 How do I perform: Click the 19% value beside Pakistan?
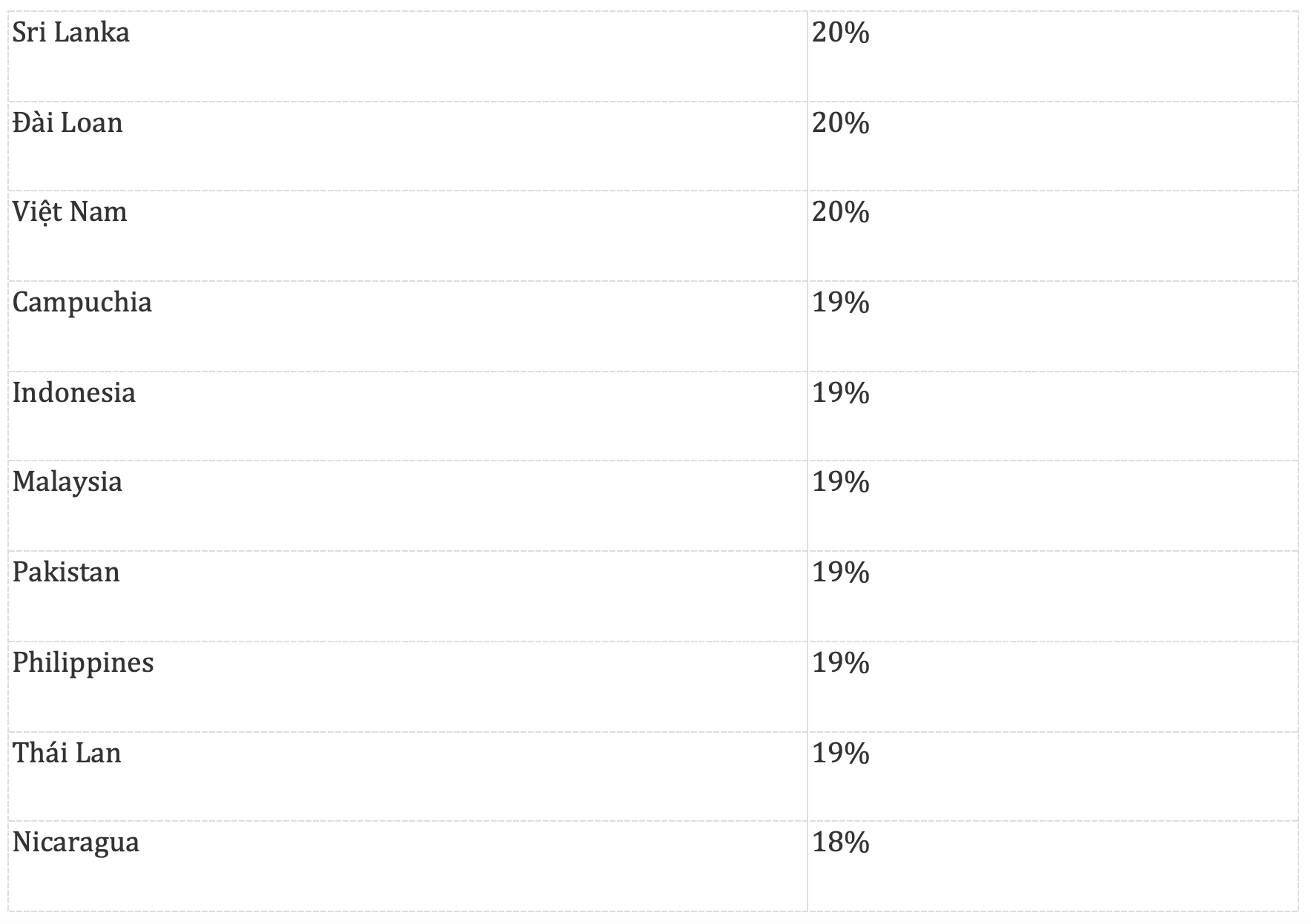840,572
